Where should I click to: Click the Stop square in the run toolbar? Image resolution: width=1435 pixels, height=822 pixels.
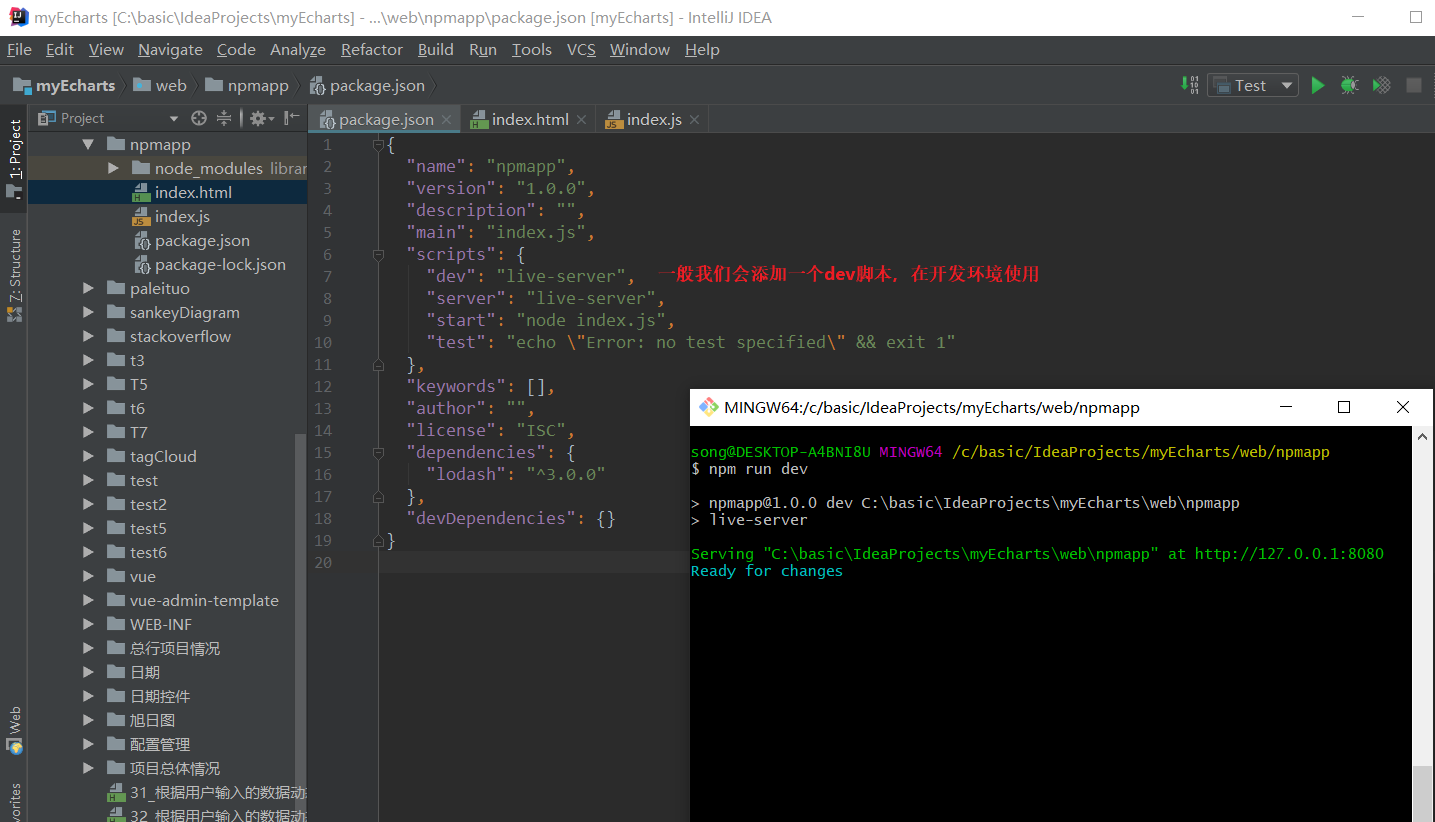point(1414,86)
